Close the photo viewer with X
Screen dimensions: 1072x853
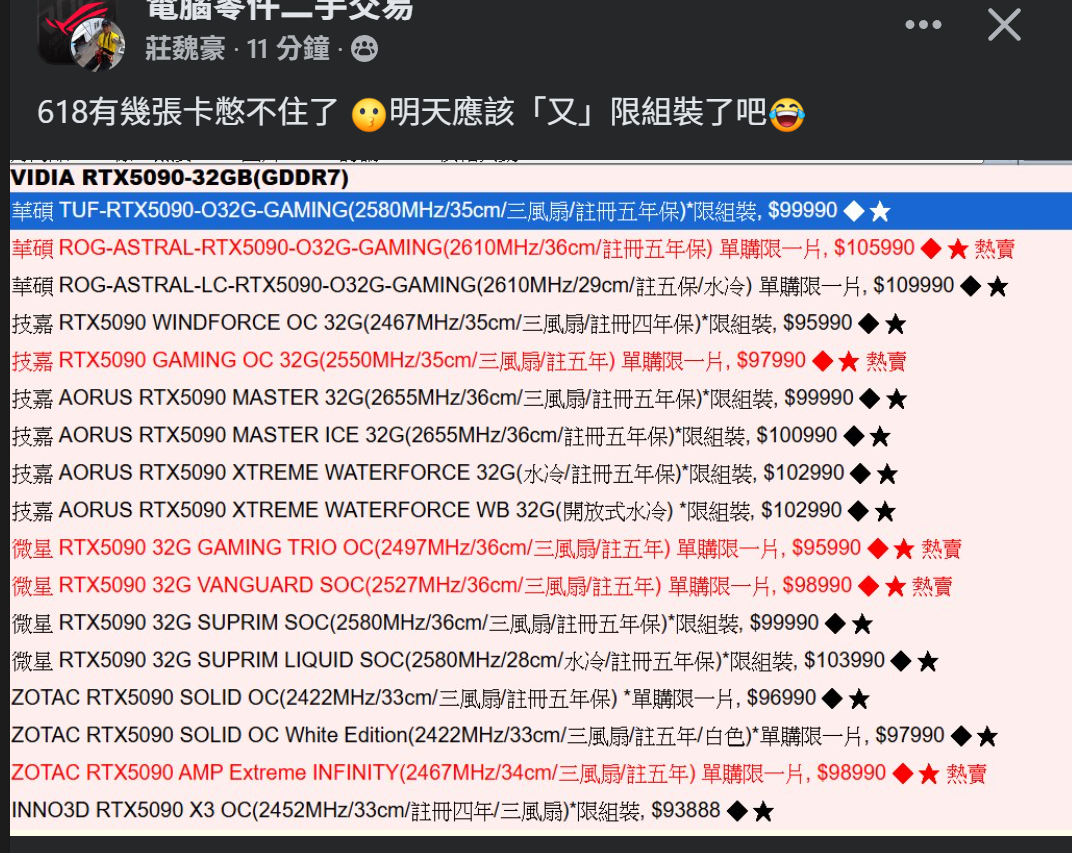point(1004,25)
